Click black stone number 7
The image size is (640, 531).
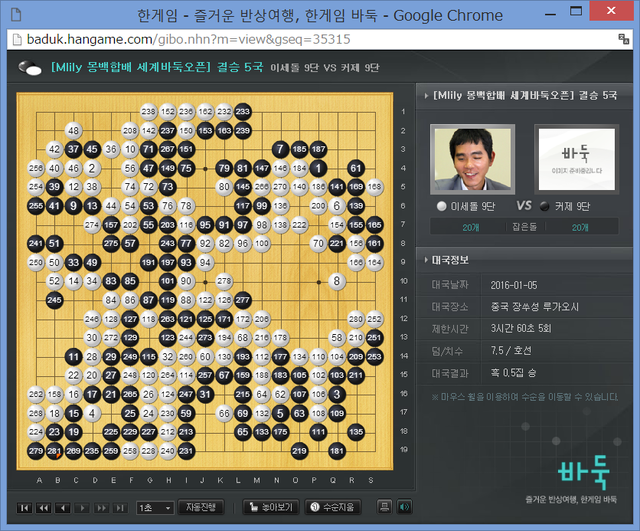[280, 149]
